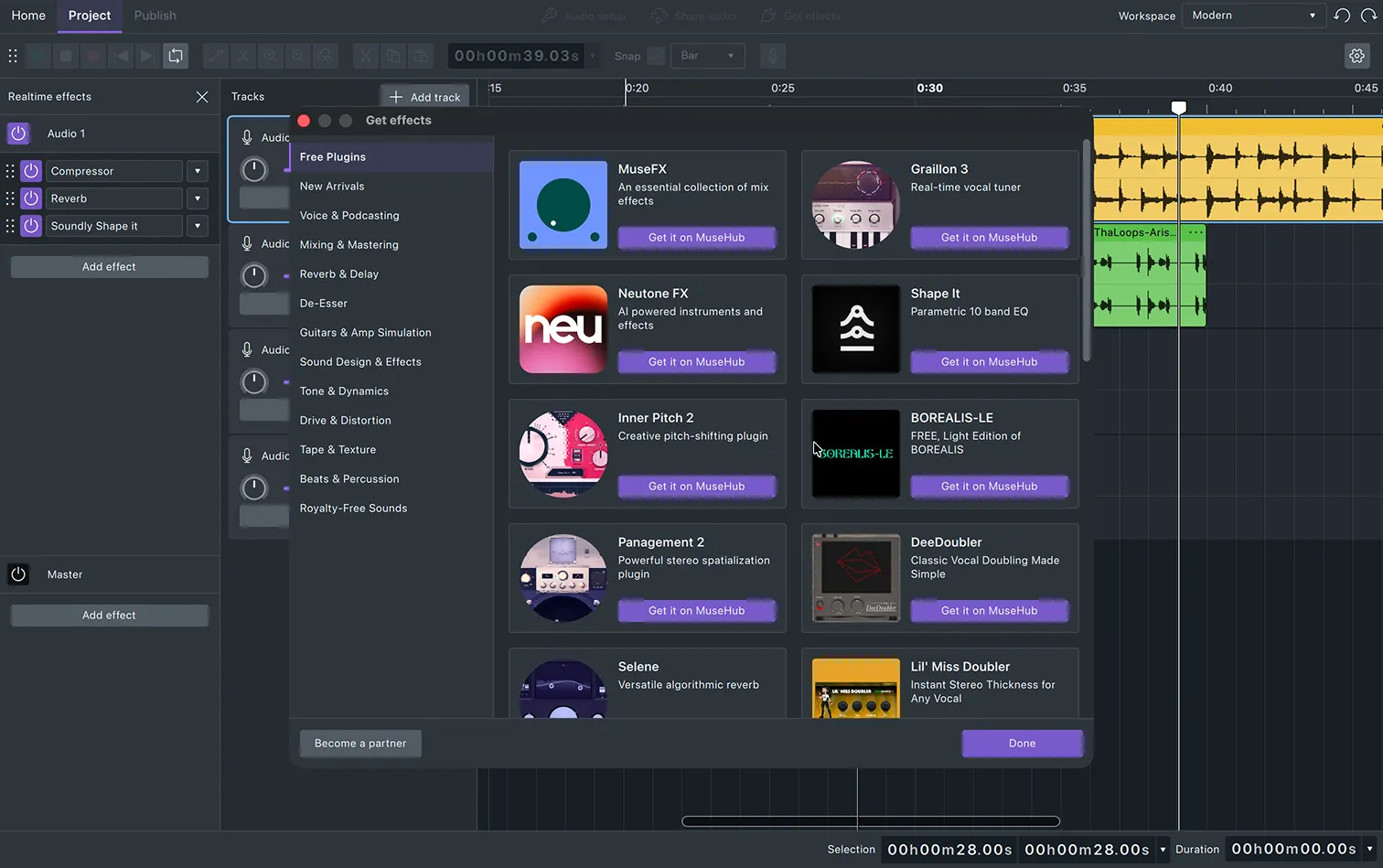Viewport: 1383px width, 868px height.
Task: Adjust the third track's pan knob
Action: click(x=254, y=381)
